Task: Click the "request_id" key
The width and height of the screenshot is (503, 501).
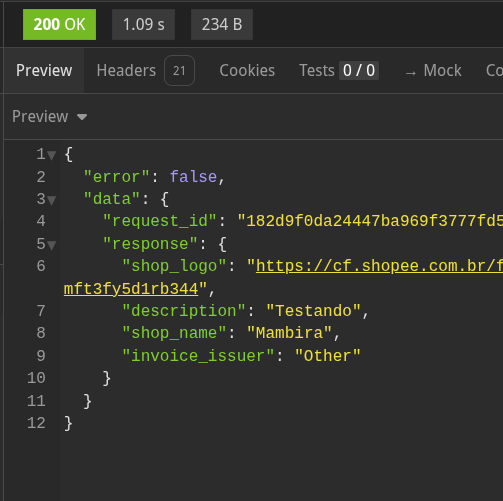Action: coord(160,221)
